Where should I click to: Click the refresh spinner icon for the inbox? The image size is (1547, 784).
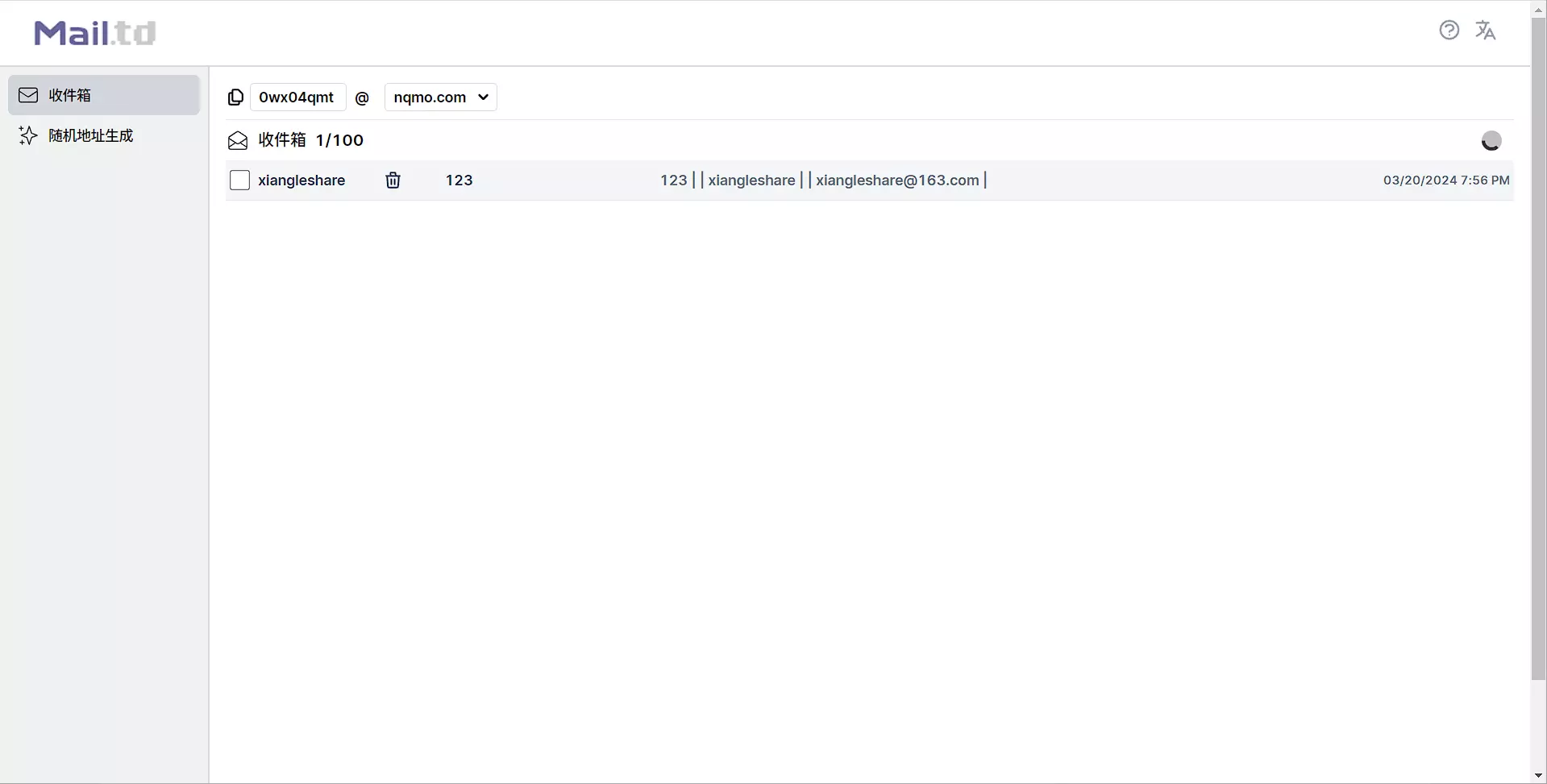pos(1491,141)
